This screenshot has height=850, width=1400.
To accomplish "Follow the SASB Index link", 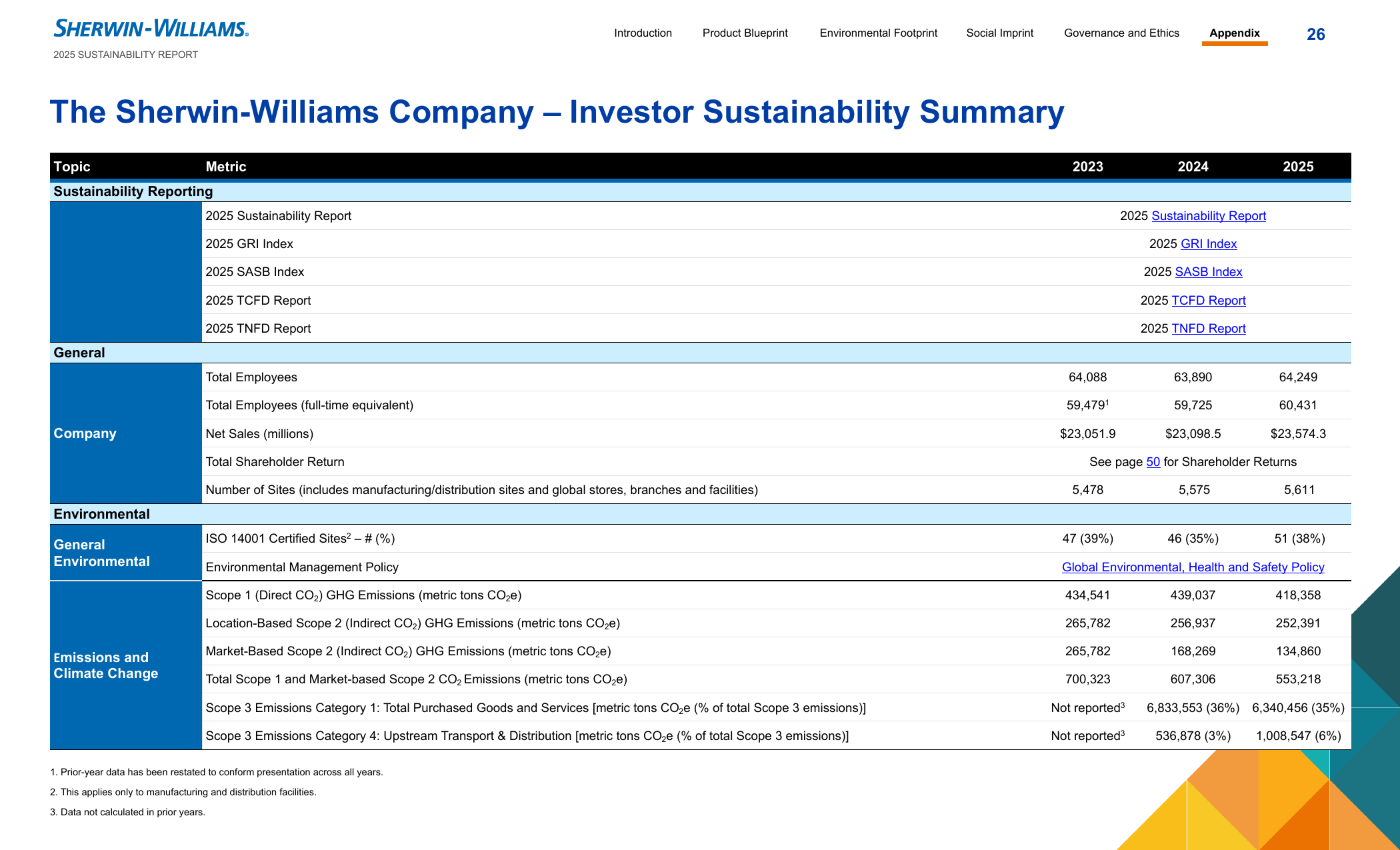I will [1209, 272].
